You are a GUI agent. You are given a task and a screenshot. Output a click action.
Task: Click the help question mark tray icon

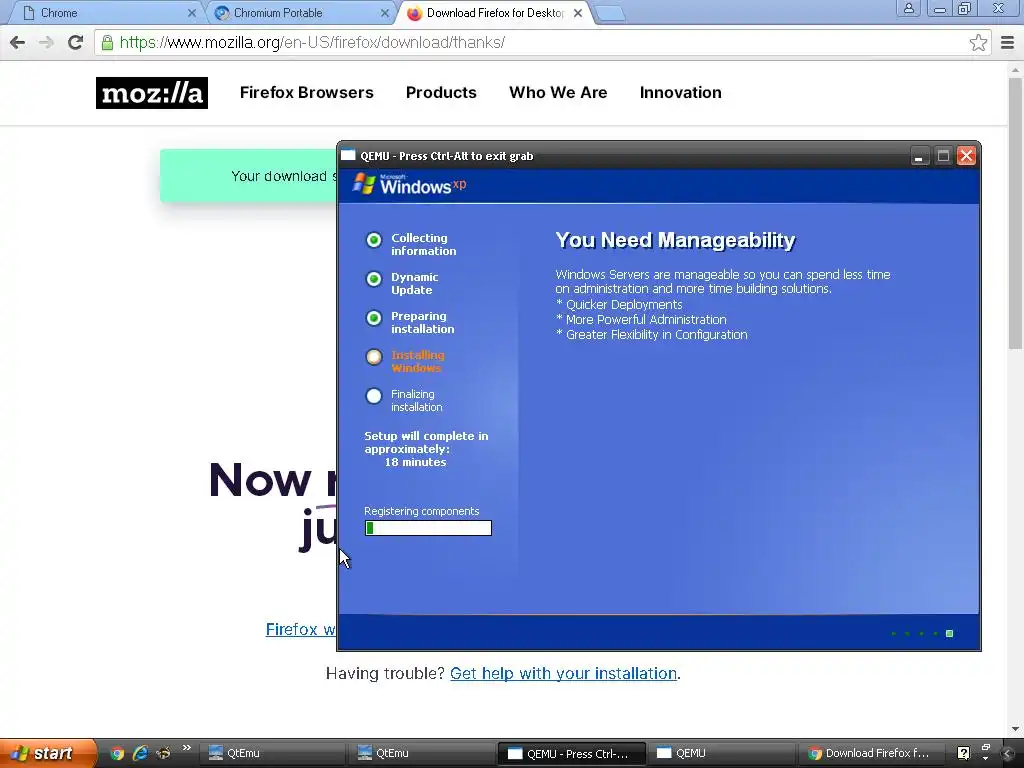[x=963, y=753]
